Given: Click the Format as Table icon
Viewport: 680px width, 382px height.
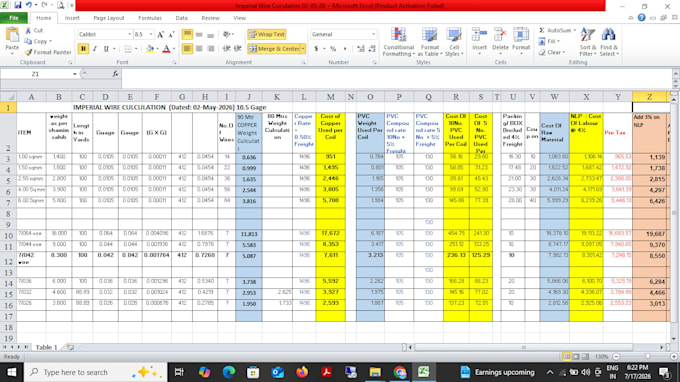Looking at the screenshot, I should [429, 36].
